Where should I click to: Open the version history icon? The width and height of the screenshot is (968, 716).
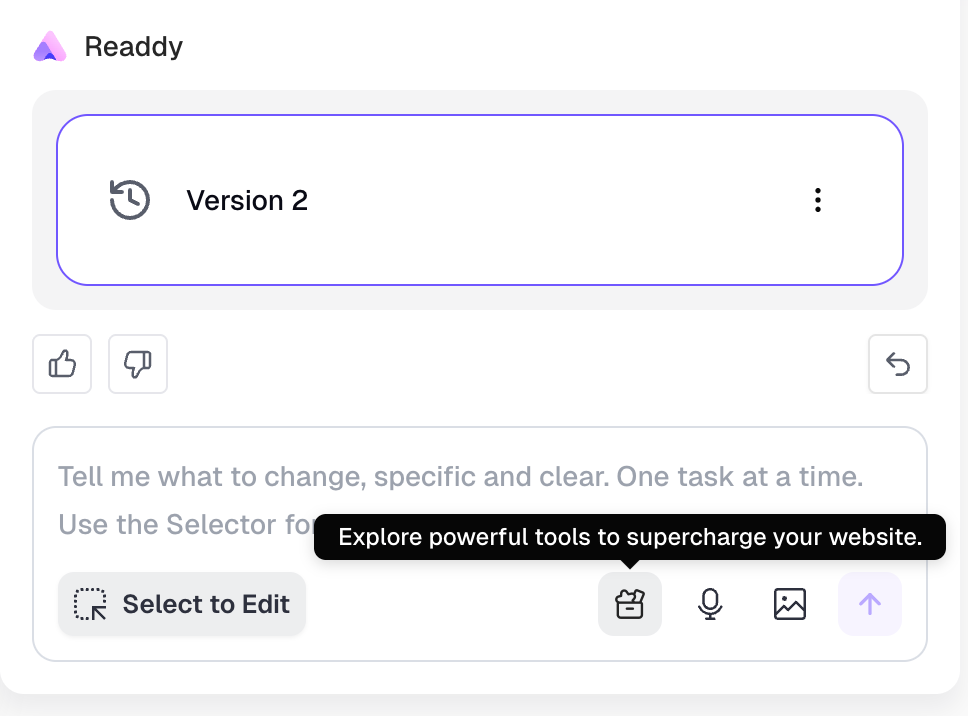pos(129,200)
